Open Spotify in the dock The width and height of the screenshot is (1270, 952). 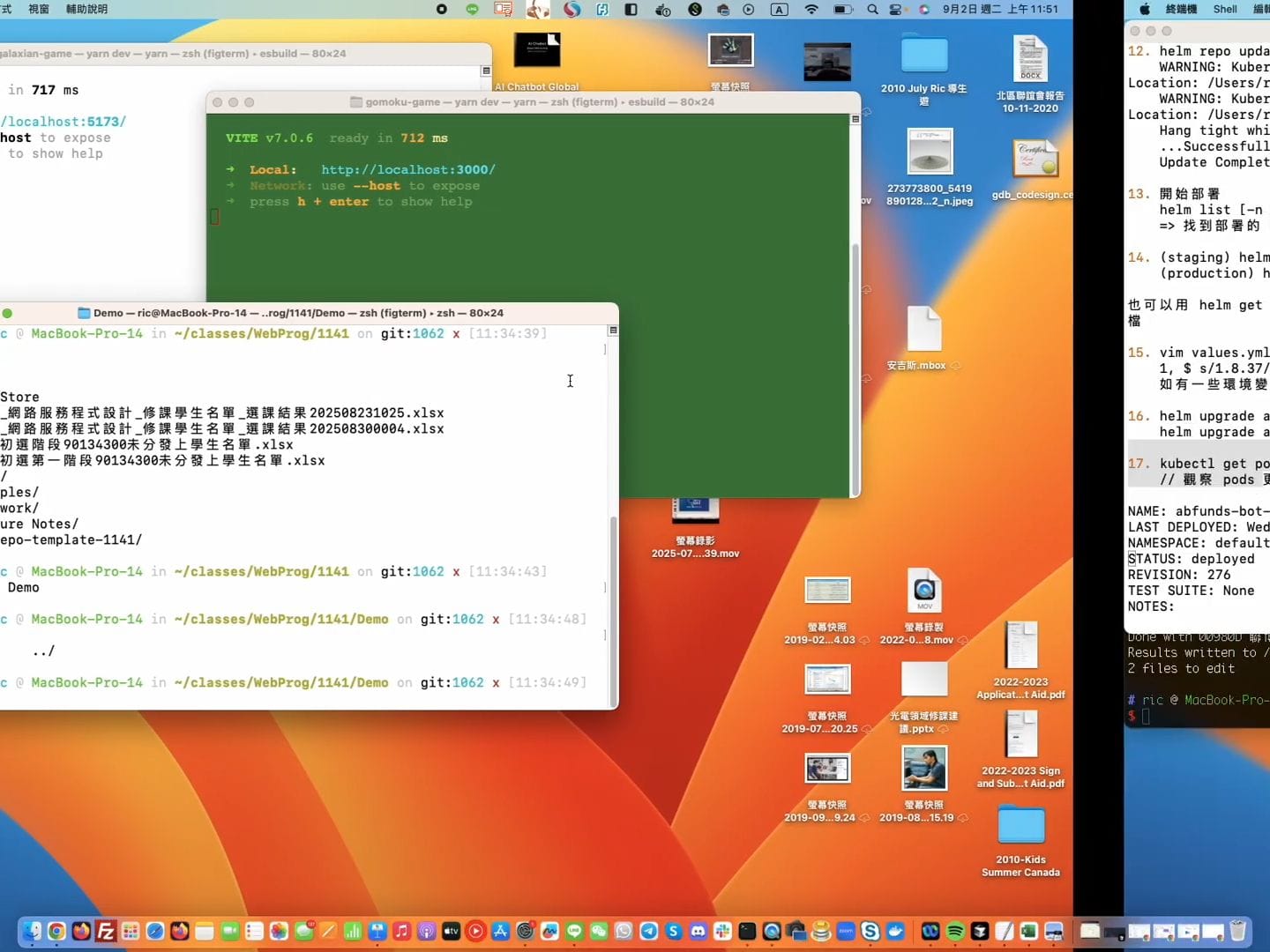pos(955,931)
